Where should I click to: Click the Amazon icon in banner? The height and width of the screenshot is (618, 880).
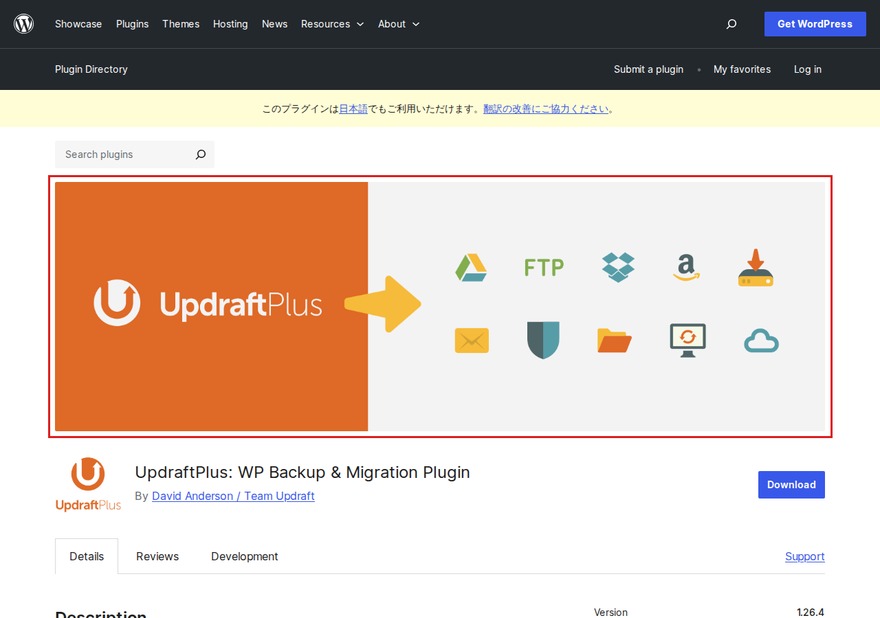[x=686, y=267]
